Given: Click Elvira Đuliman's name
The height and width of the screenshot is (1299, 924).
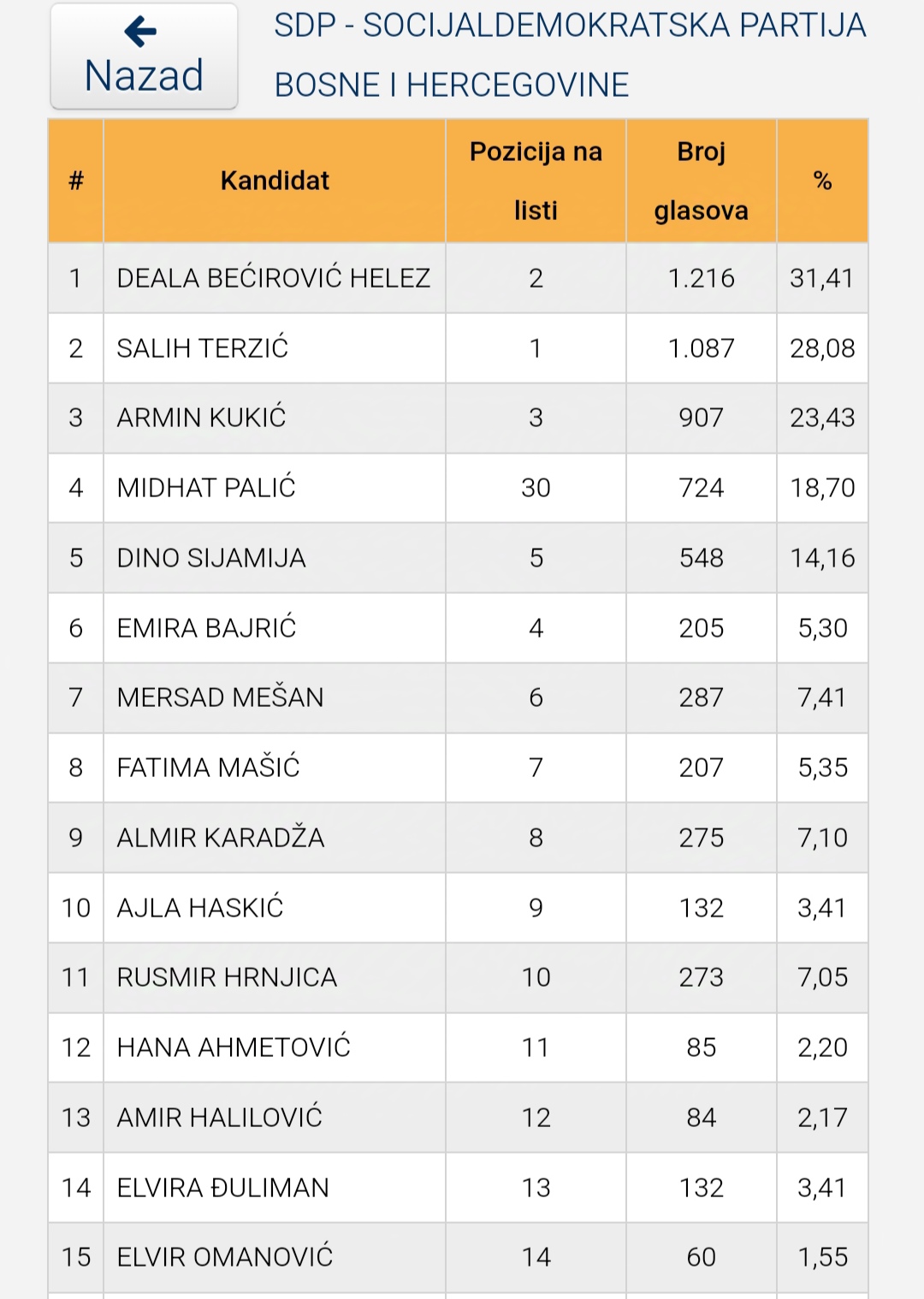Looking at the screenshot, I should coord(222,1188).
